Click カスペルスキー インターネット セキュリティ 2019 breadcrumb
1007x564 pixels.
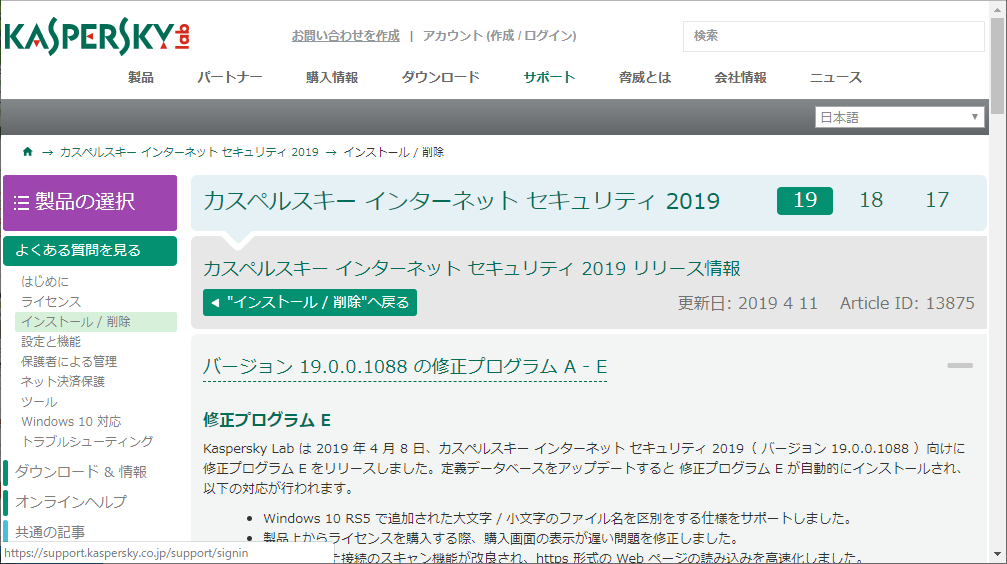tap(189, 152)
